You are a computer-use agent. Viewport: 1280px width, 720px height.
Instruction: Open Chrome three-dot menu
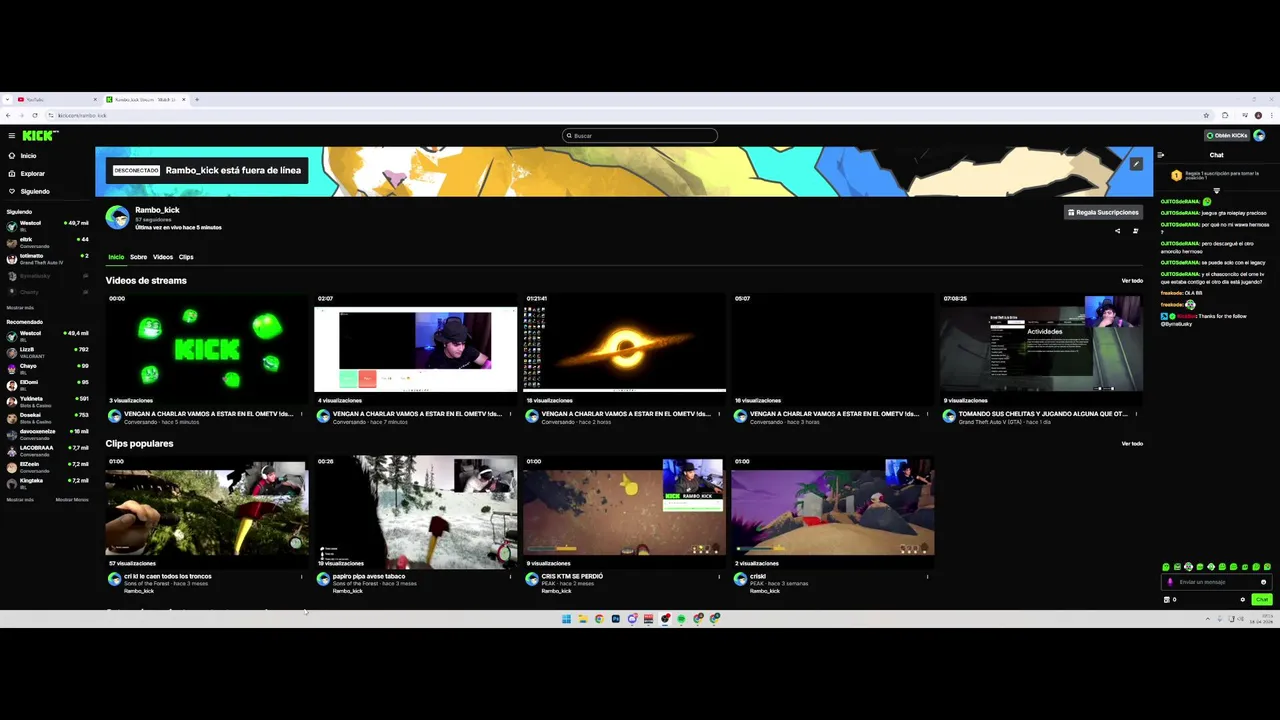coord(1272,115)
